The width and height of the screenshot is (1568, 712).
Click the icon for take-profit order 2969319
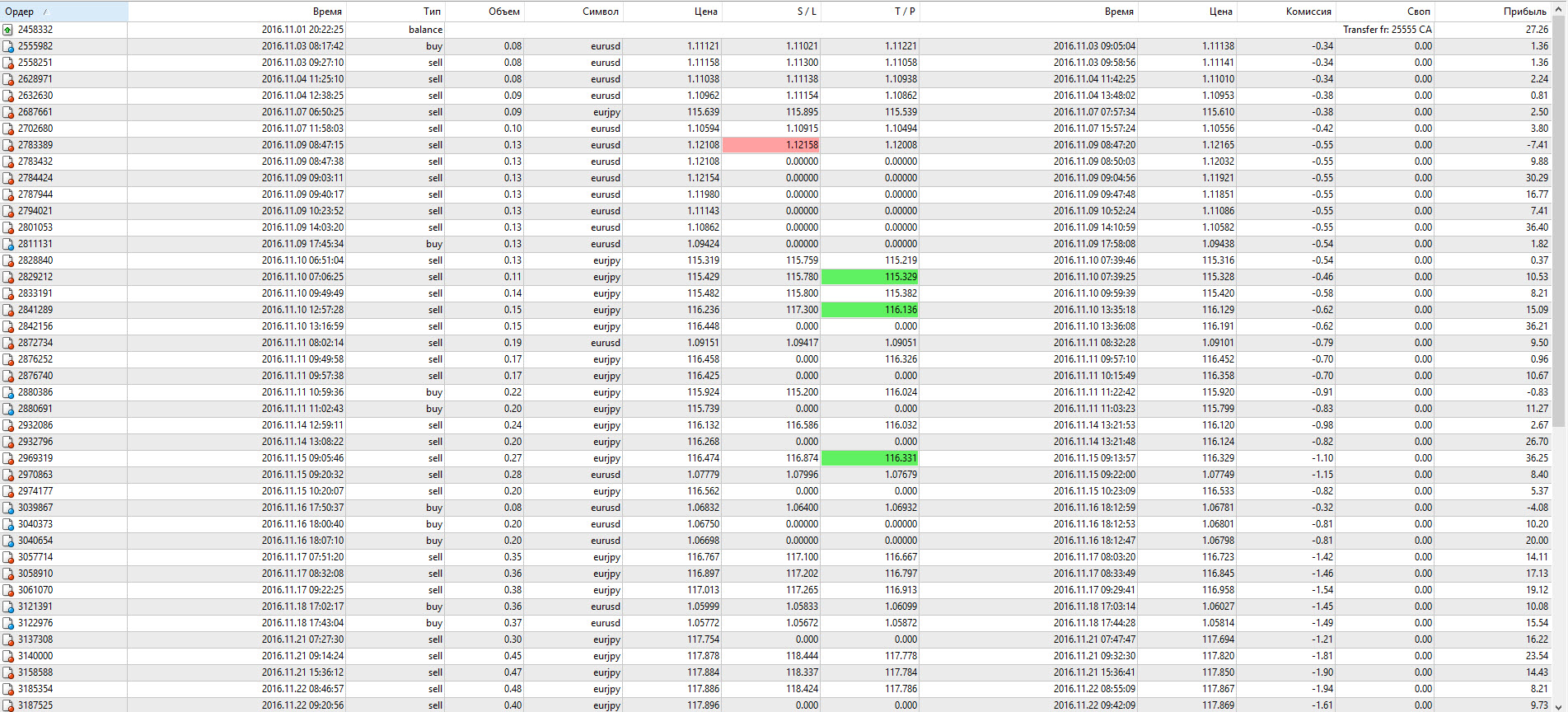point(8,458)
